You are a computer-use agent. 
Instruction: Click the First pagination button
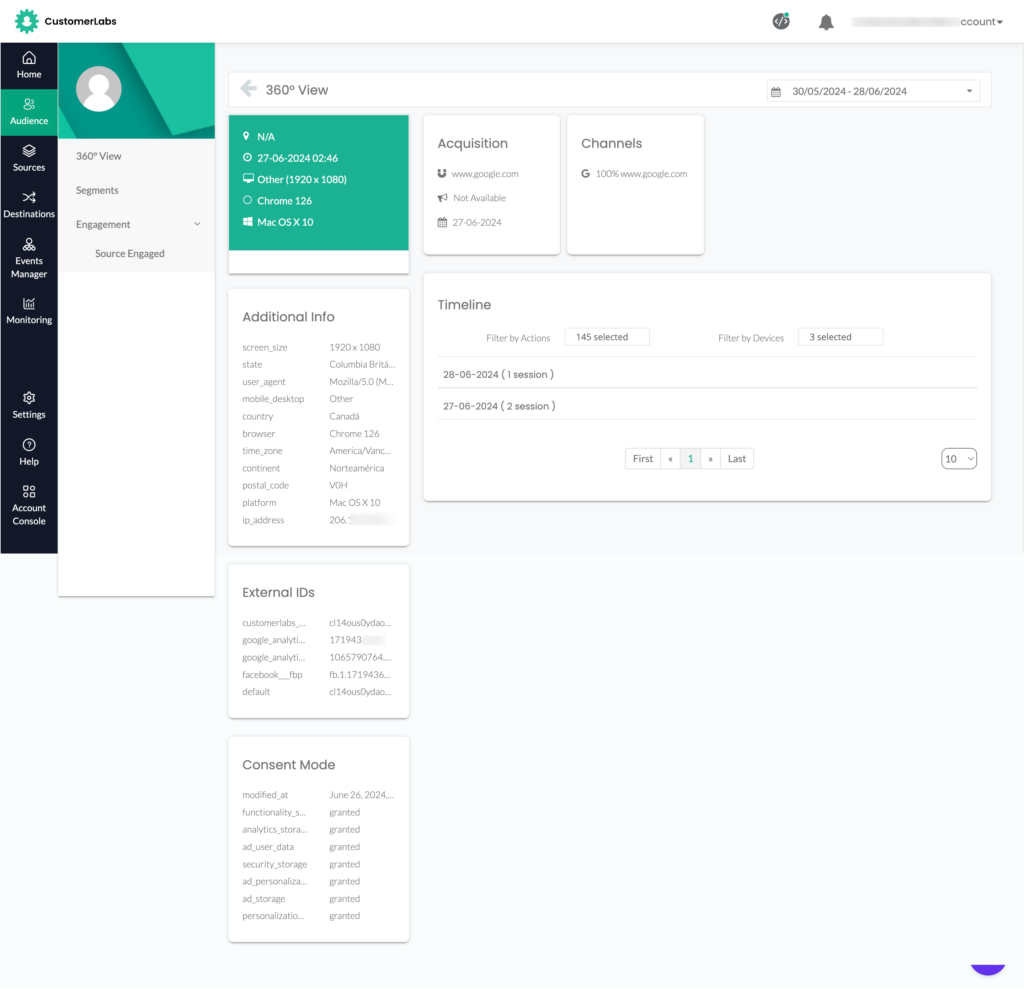tap(643, 459)
